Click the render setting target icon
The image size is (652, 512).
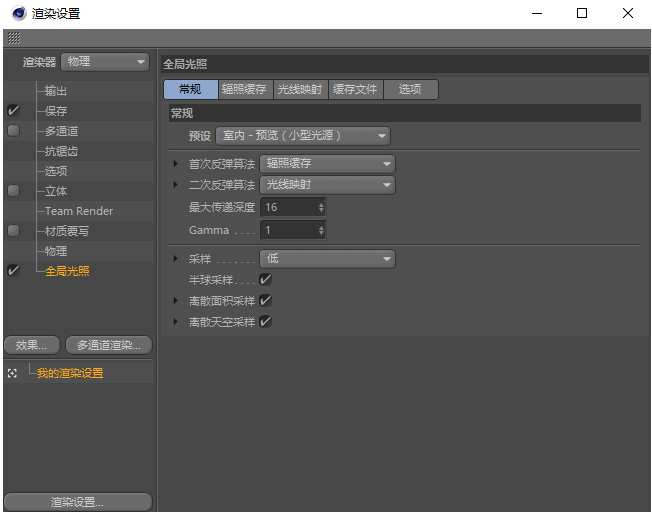pyautogui.click(x=12, y=373)
